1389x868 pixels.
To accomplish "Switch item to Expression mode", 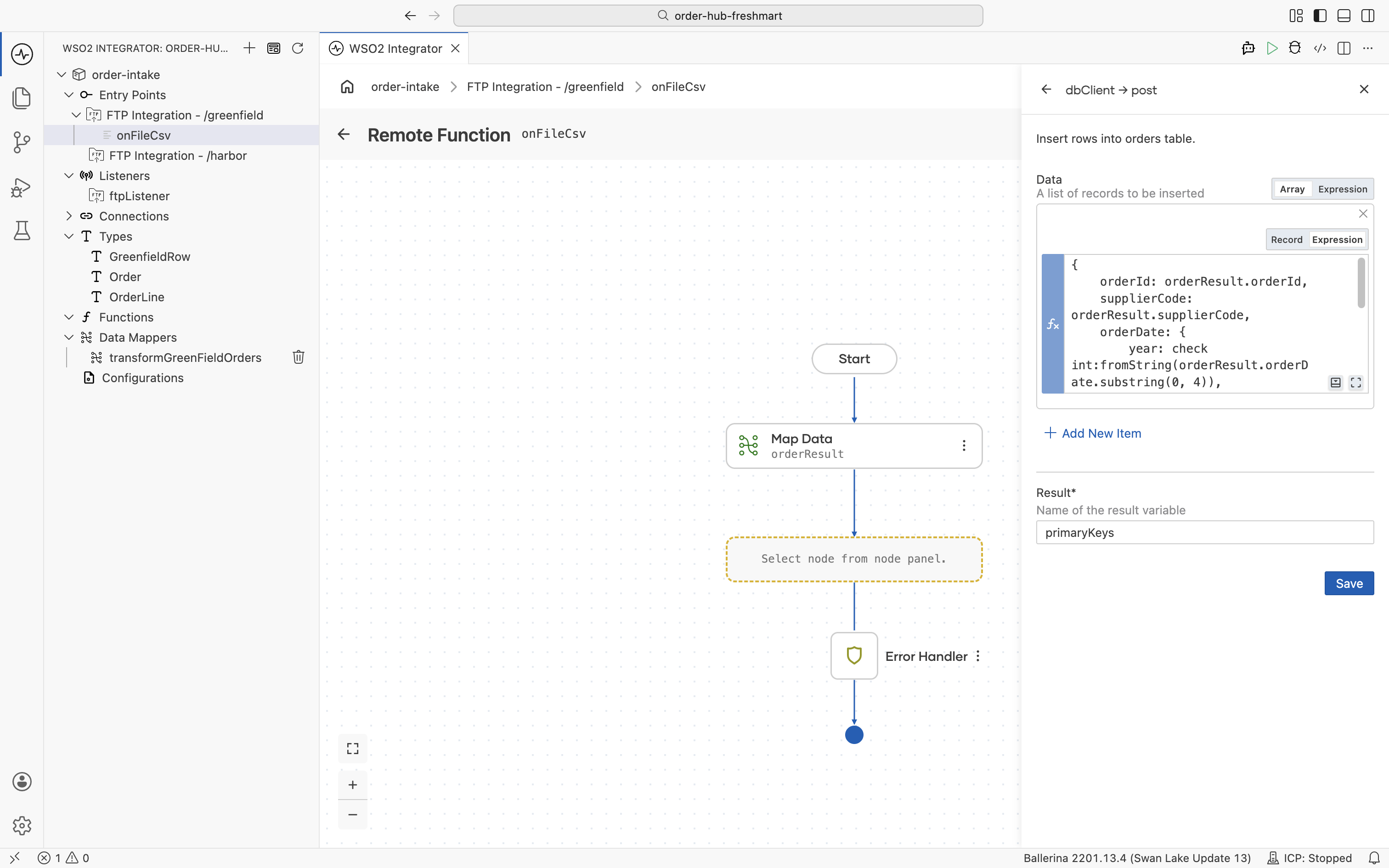I will click(1337, 239).
